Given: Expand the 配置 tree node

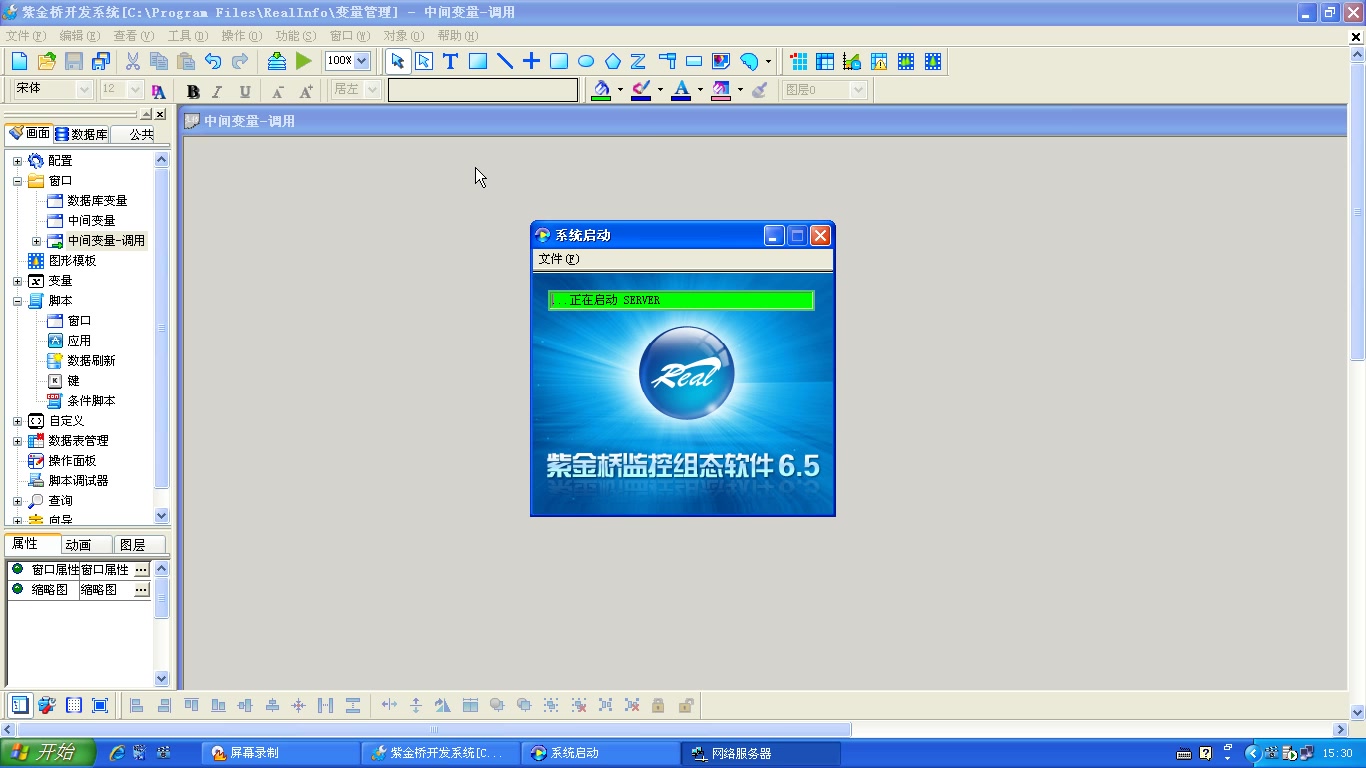Looking at the screenshot, I should click(17, 161).
